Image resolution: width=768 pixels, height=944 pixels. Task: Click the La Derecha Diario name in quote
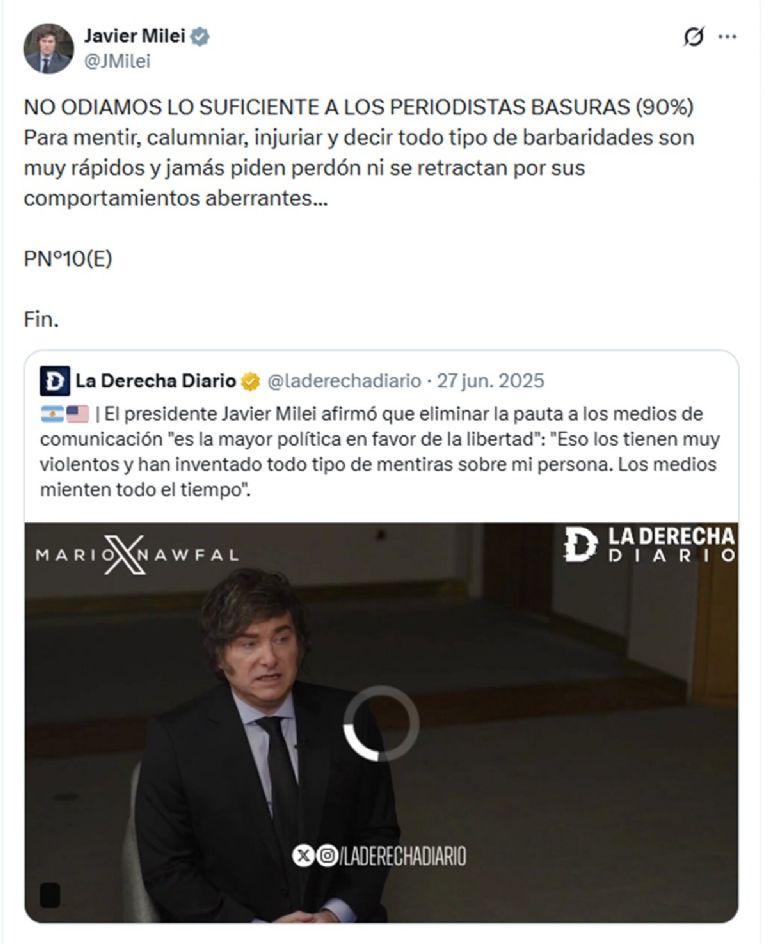coord(155,381)
